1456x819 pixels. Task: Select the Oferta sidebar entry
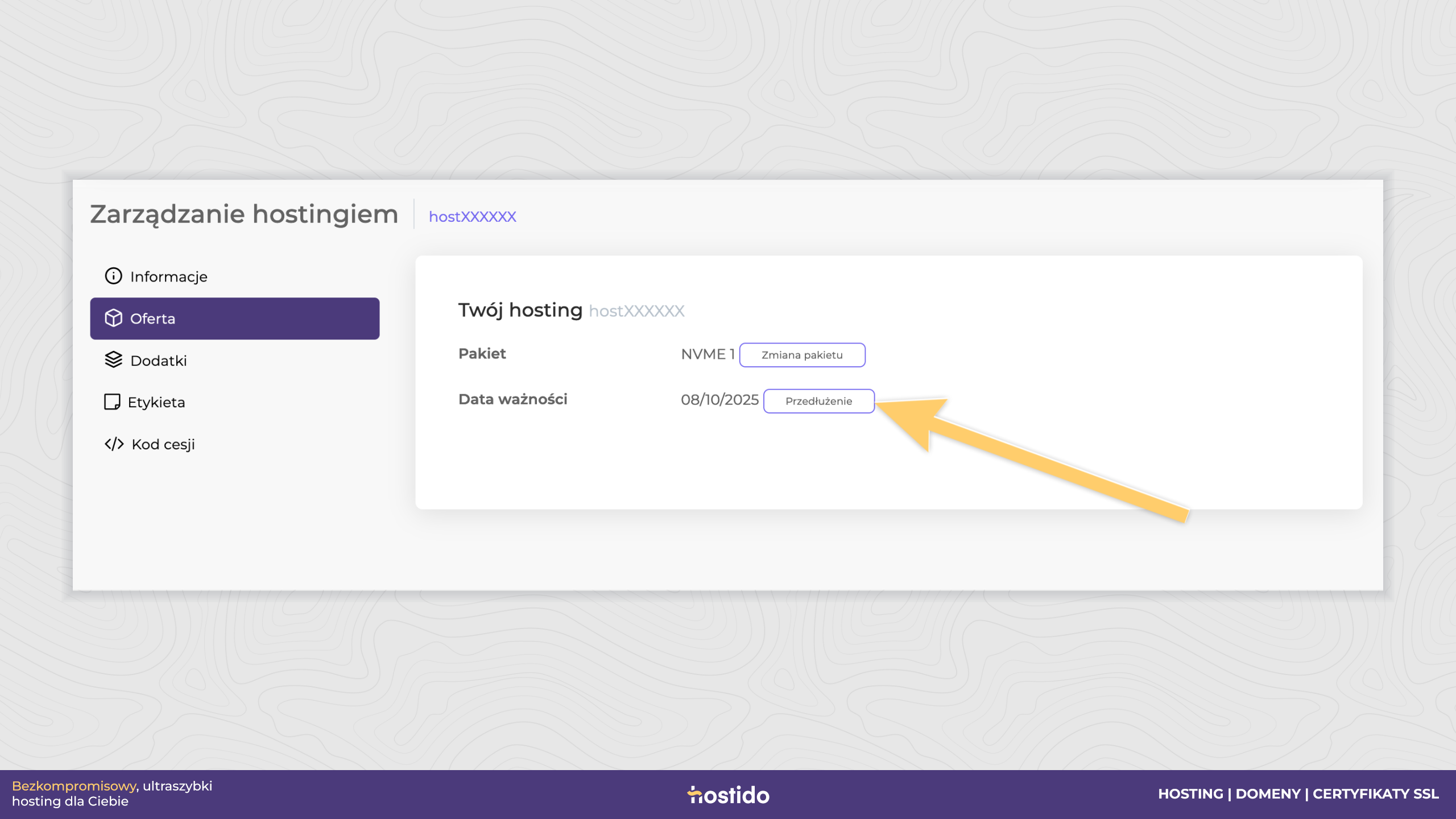pyautogui.click(x=234, y=318)
